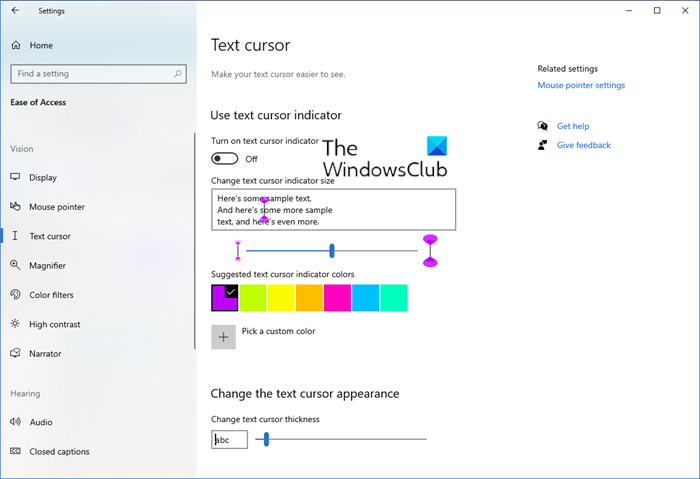Open Closed captions settings
The width and height of the screenshot is (700, 479).
tap(59, 452)
